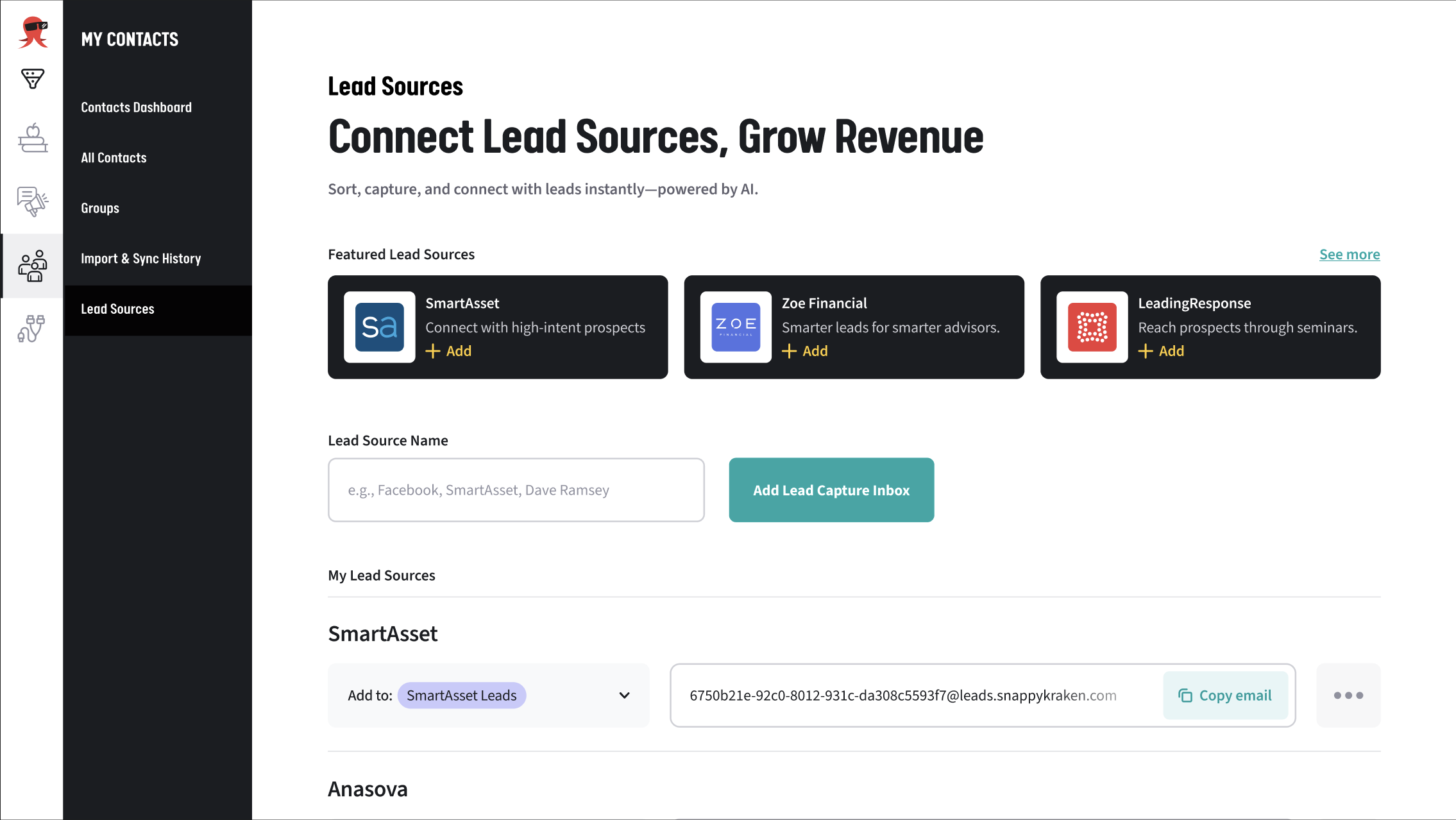Screen dimensions: 1456x820
Task: Click the LeadingResponse logo
Action: (x=1092, y=327)
